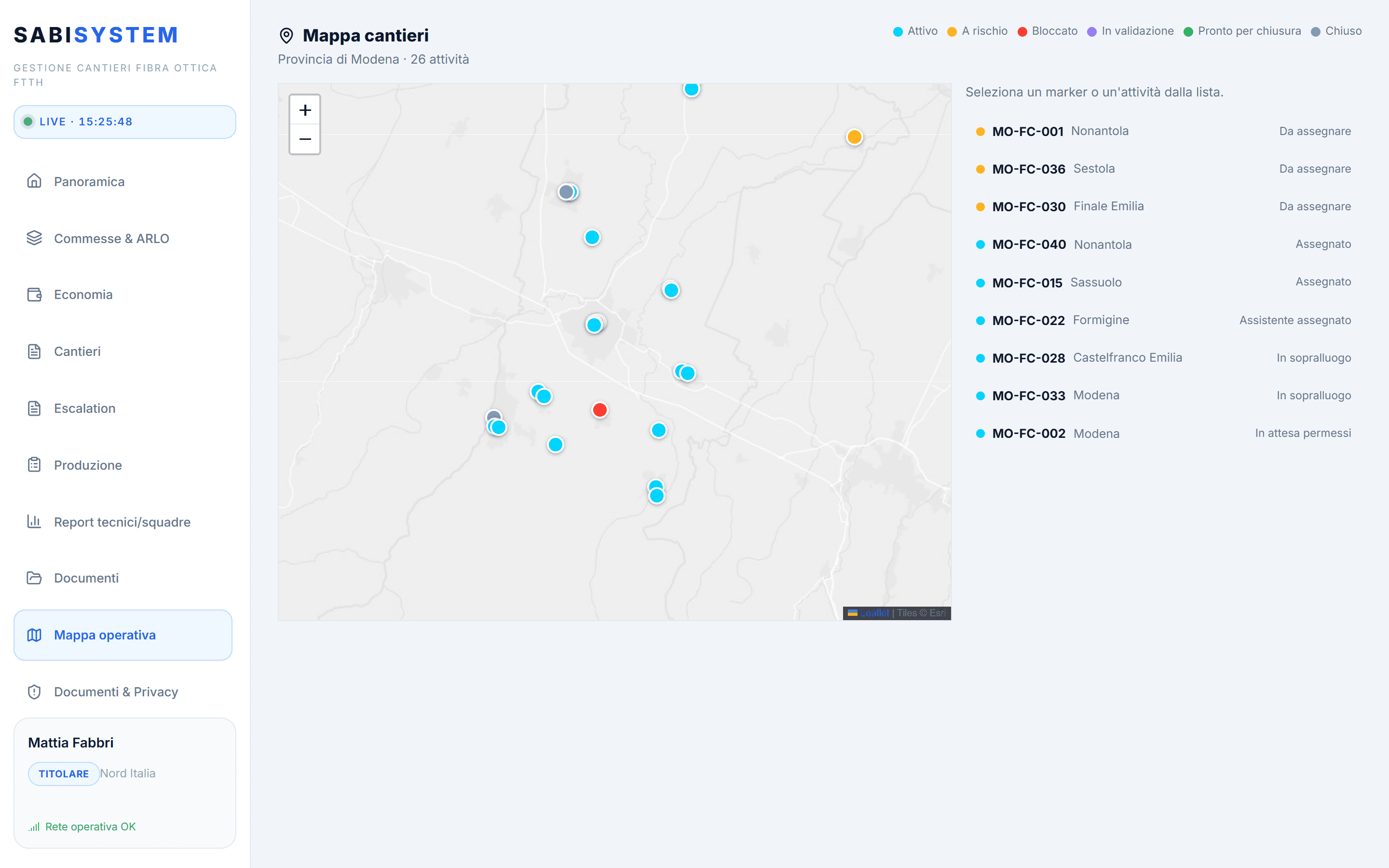1389x868 pixels.
Task: Click the TITOLARE role badge
Action: coord(64,774)
